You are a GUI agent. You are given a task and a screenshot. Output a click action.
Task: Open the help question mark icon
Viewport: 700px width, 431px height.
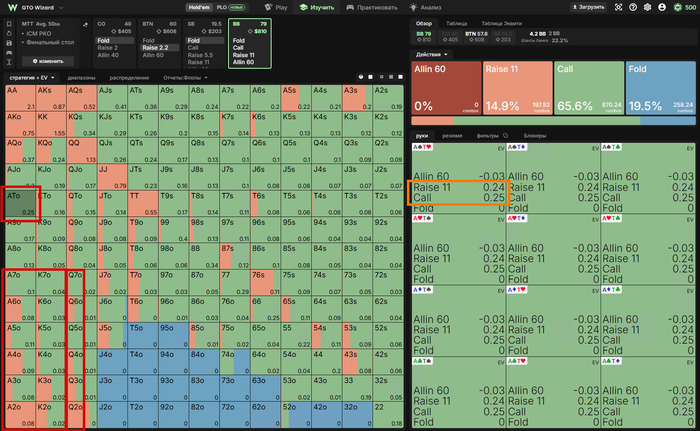(x=633, y=7)
